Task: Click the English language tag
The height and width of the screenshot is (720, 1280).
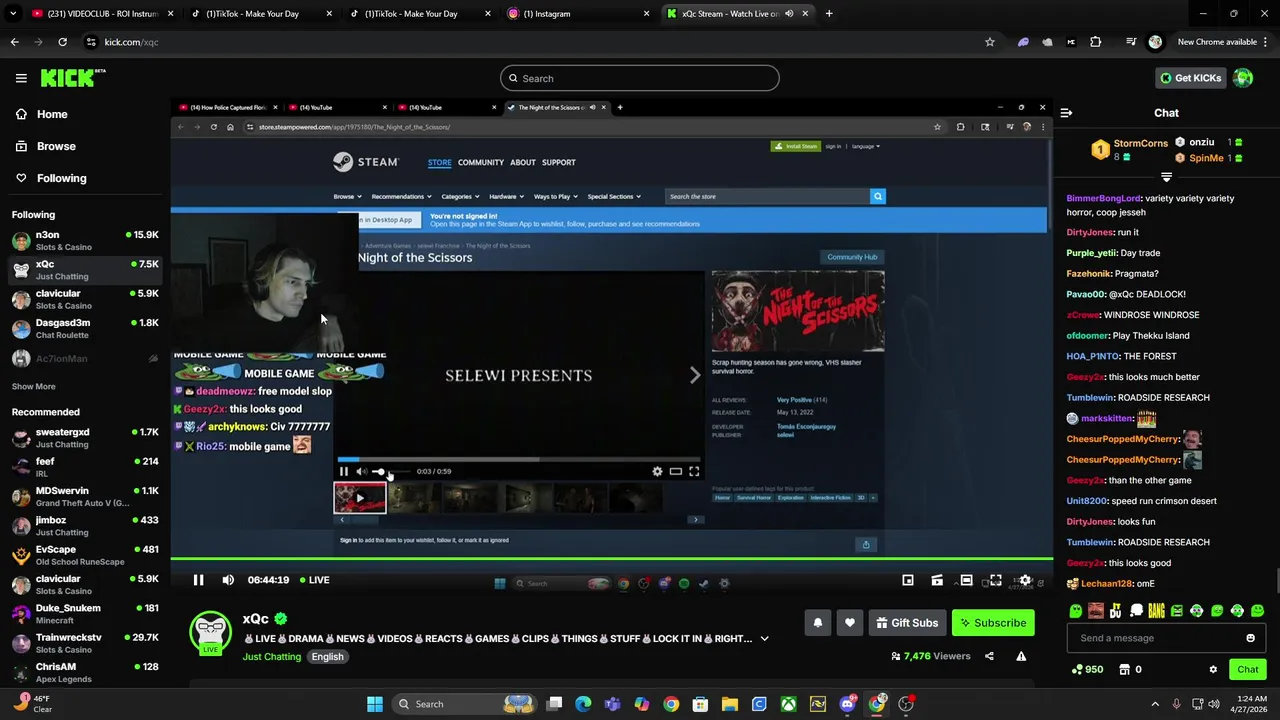Action: pos(327,657)
